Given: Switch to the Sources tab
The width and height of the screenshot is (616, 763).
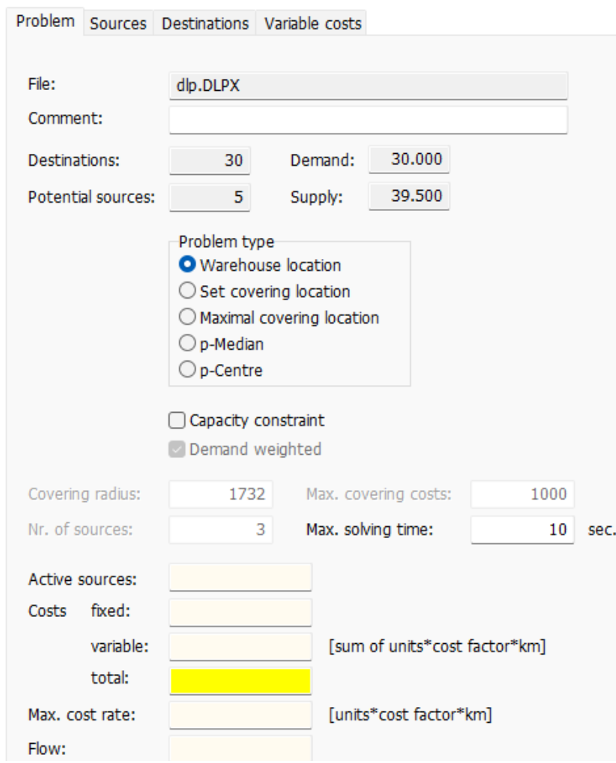Looking at the screenshot, I should coord(118,23).
